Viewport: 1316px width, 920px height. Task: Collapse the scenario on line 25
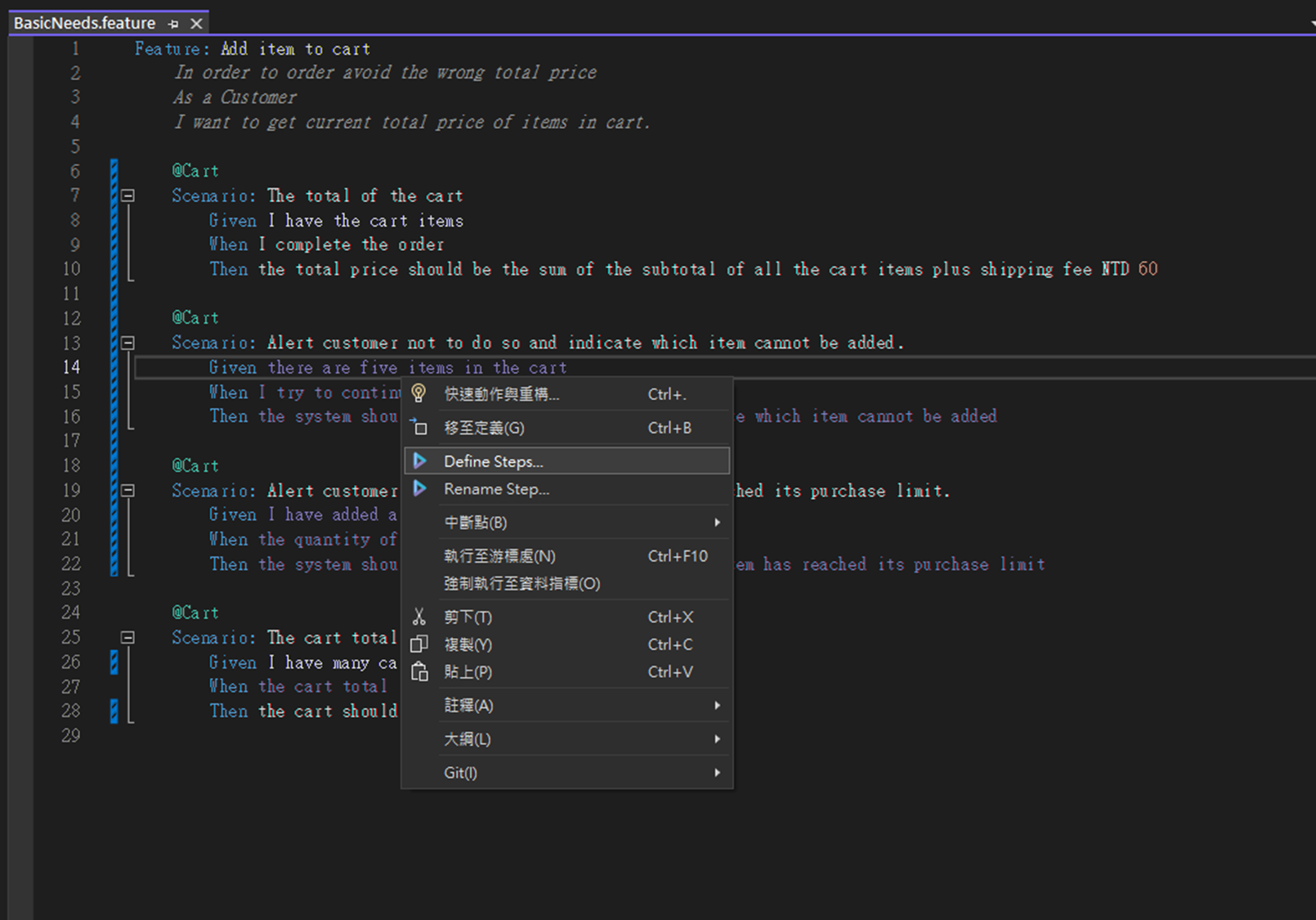(128, 637)
